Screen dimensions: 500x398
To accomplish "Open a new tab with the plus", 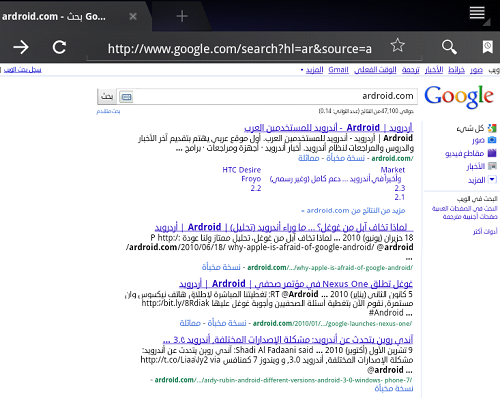I will [x=182, y=16].
